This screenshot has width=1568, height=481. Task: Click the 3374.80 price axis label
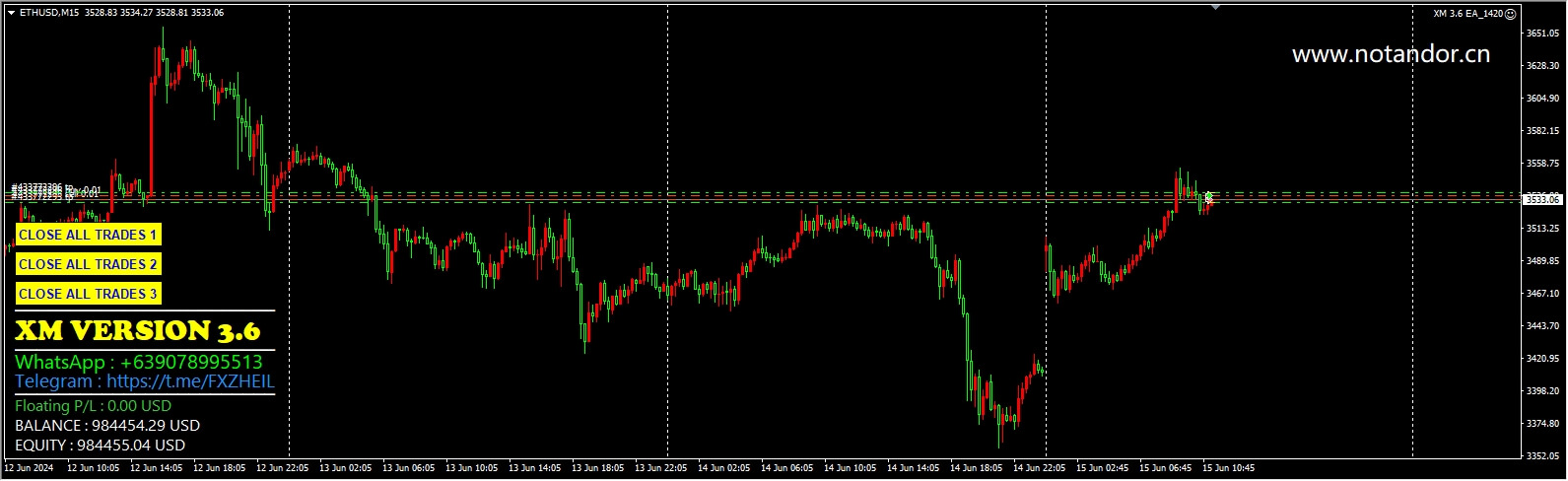1542,424
